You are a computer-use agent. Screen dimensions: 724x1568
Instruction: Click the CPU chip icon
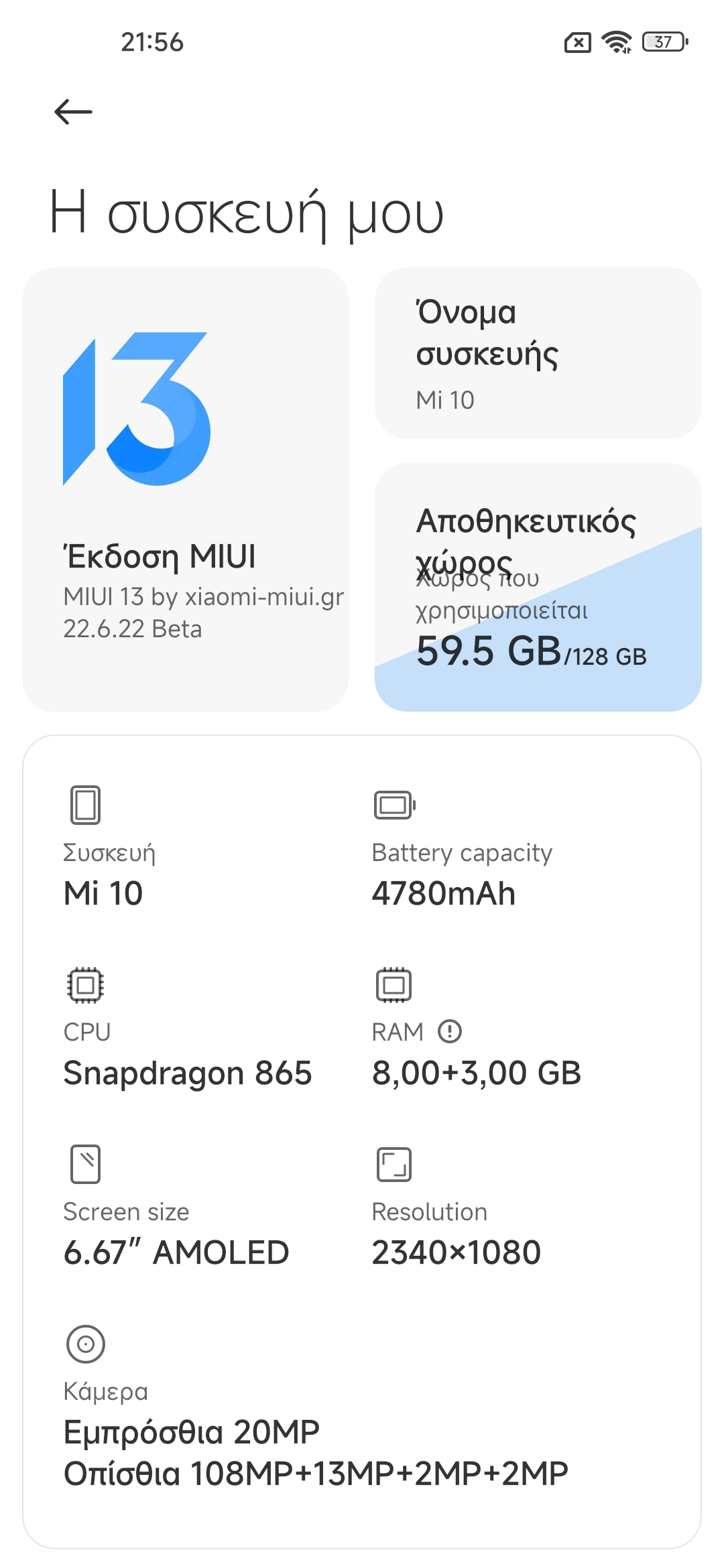pos(85,985)
